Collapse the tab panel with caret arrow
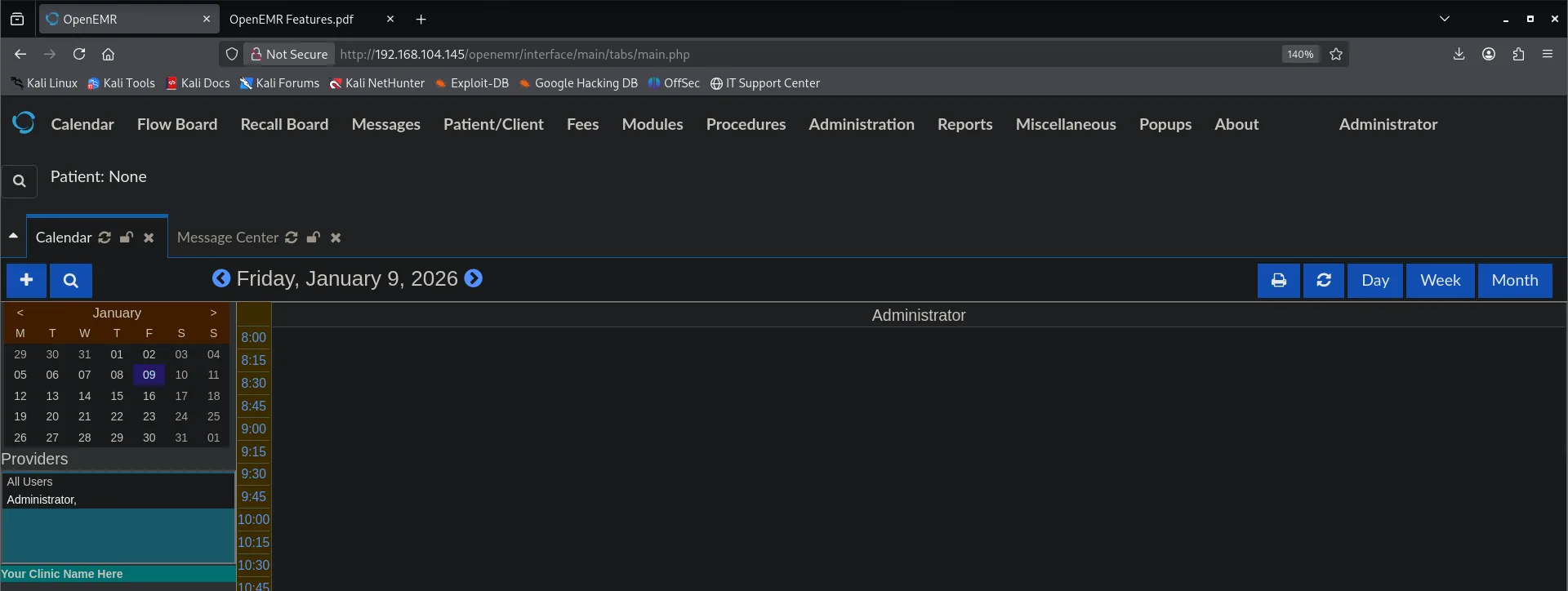This screenshot has height=591, width=1568. tap(13, 236)
